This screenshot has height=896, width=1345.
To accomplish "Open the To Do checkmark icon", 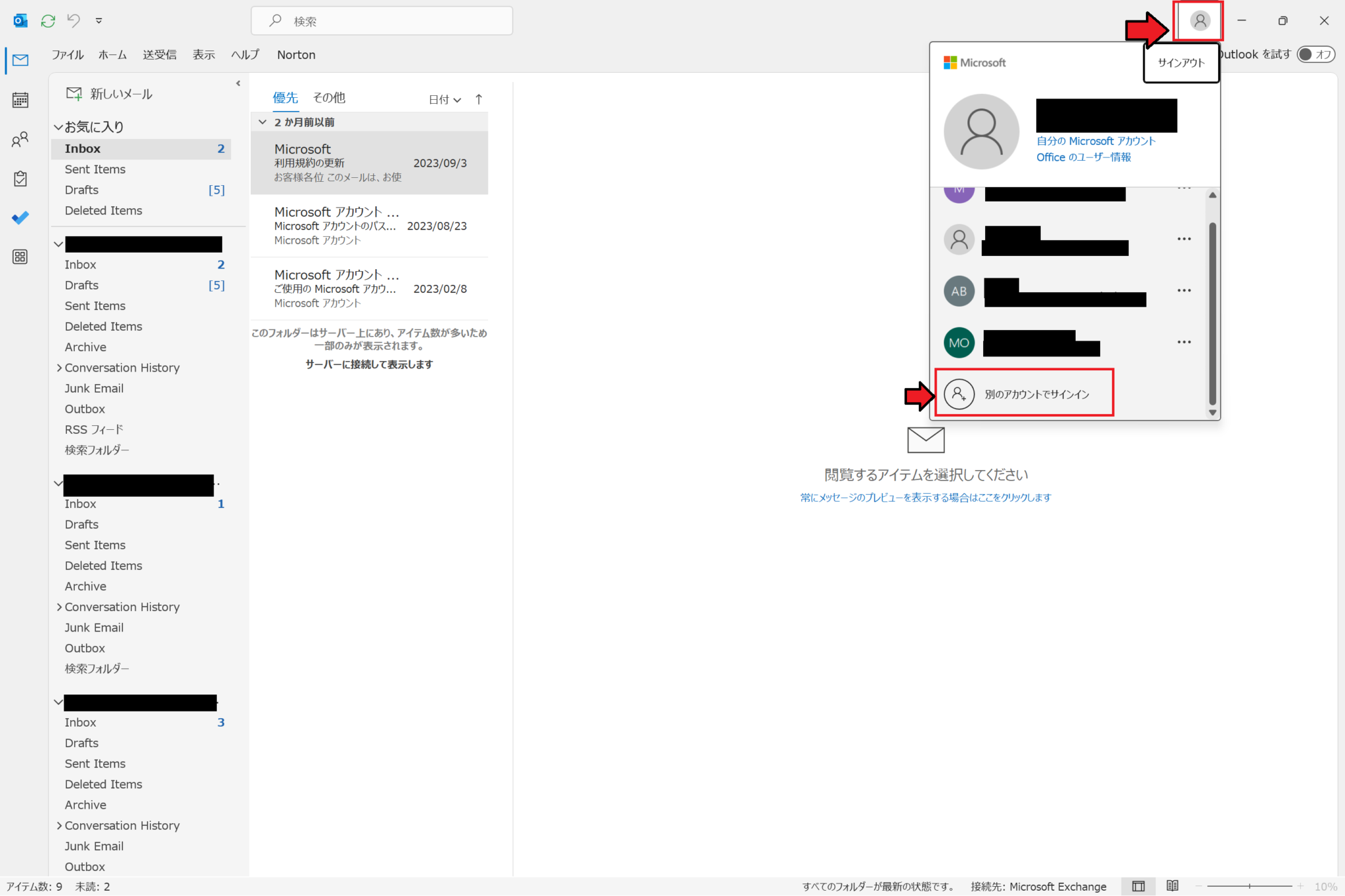I will click(20, 217).
